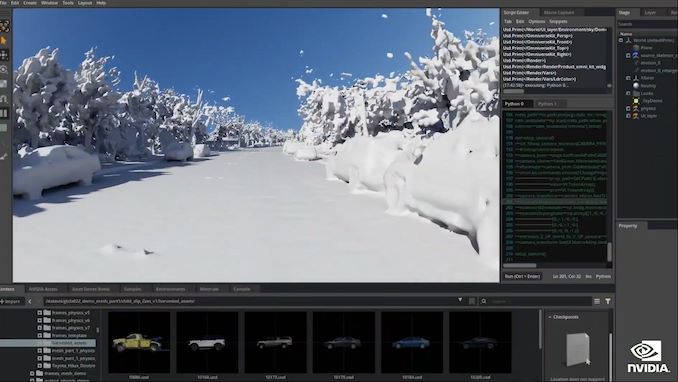Activate the Move gizmo tool

tap(4, 55)
